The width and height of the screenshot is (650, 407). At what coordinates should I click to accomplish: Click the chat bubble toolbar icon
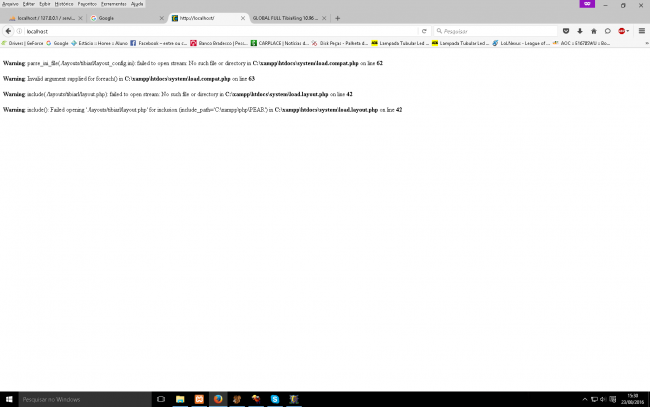point(607,31)
